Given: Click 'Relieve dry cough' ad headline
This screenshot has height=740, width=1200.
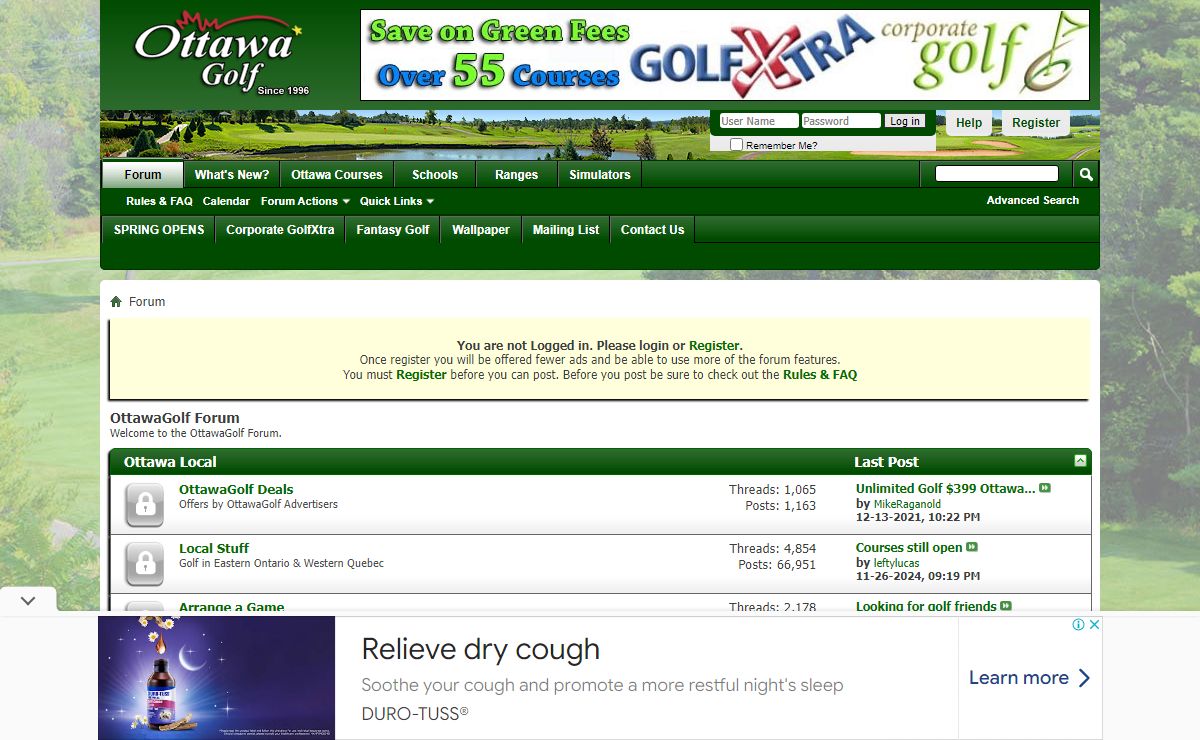Looking at the screenshot, I should [x=481, y=649].
